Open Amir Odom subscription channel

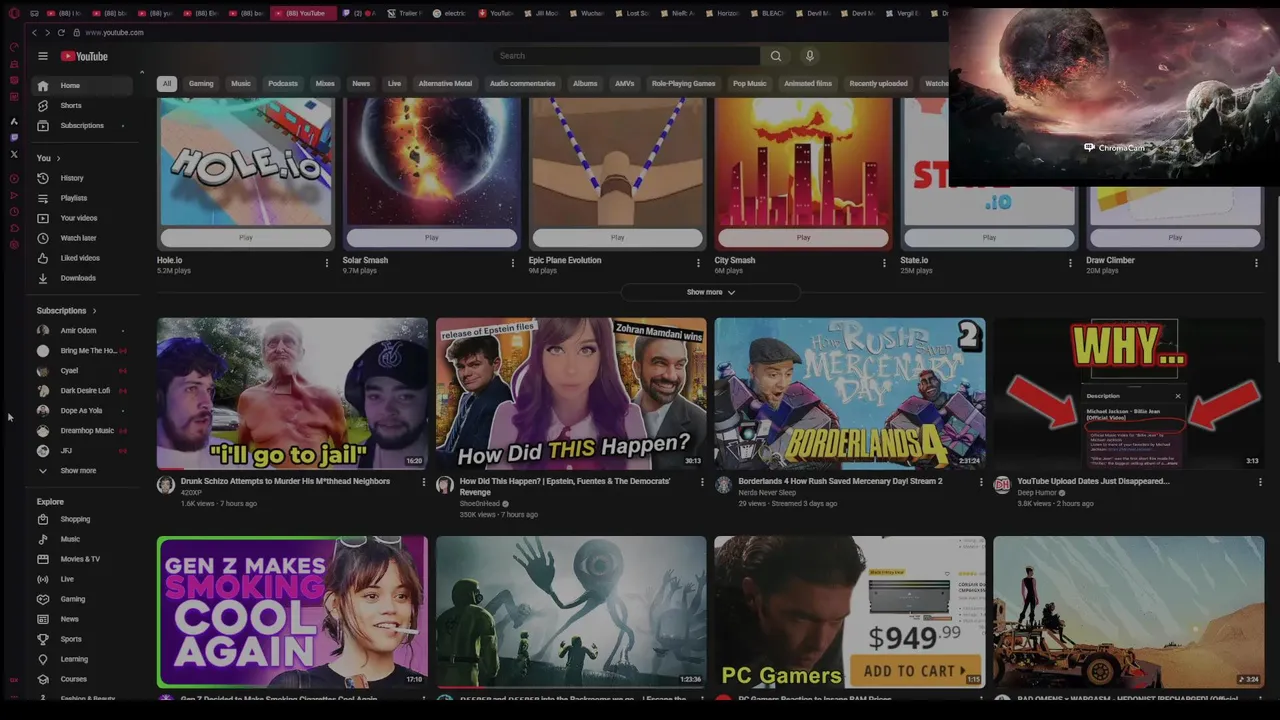82,331
